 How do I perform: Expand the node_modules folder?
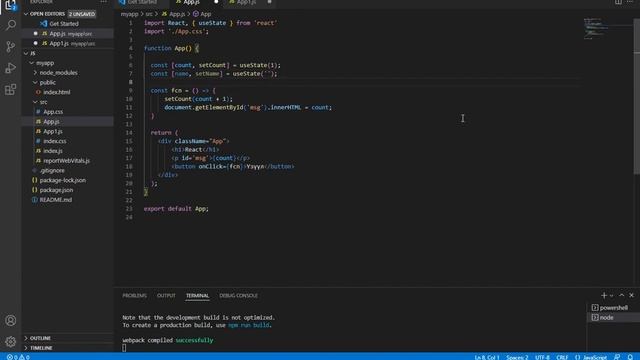58,73
